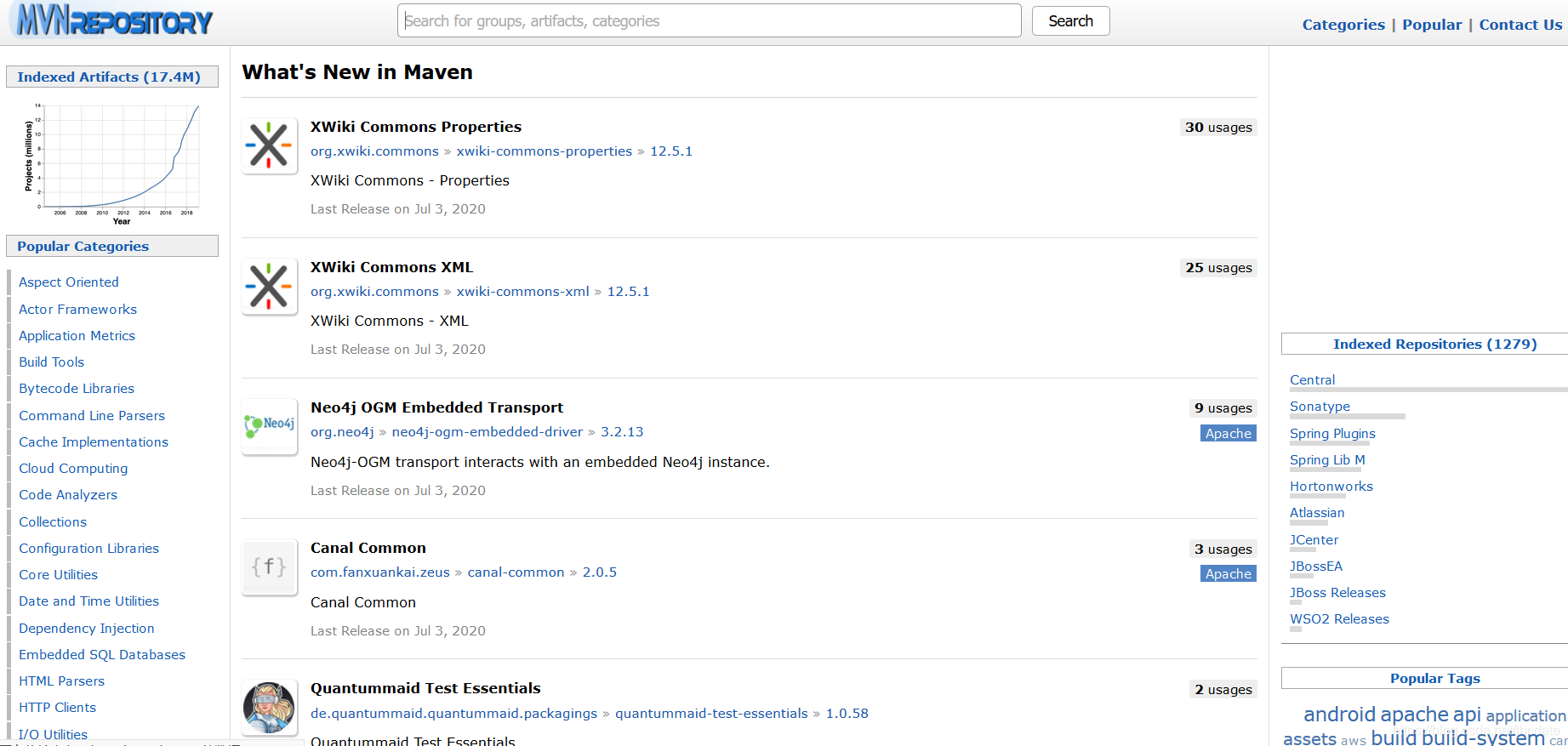Open Neo4j OGM Embedded Transport title
This screenshot has height=746, width=1568.
click(436, 407)
